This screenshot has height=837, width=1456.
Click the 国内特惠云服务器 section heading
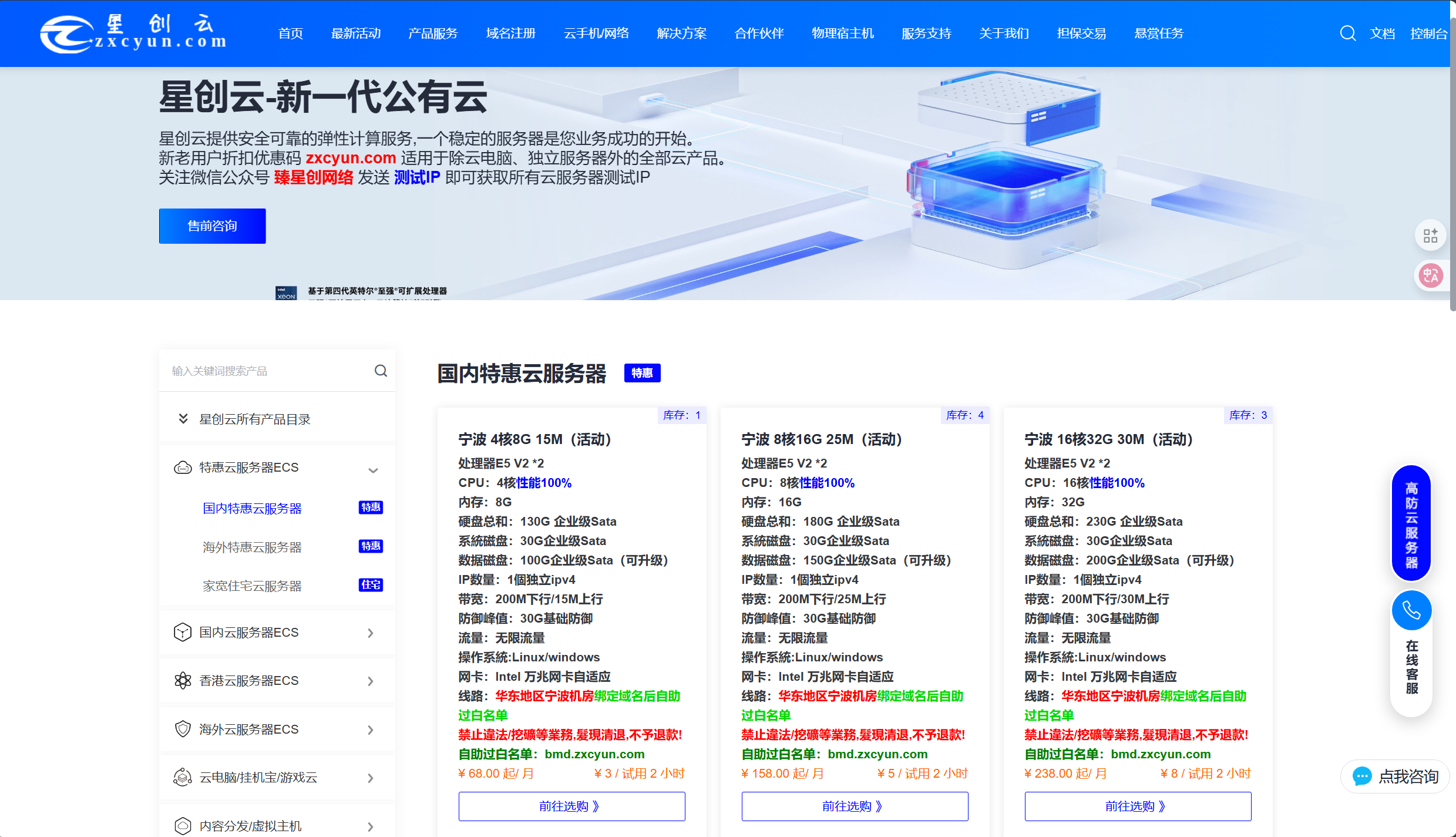(x=522, y=373)
